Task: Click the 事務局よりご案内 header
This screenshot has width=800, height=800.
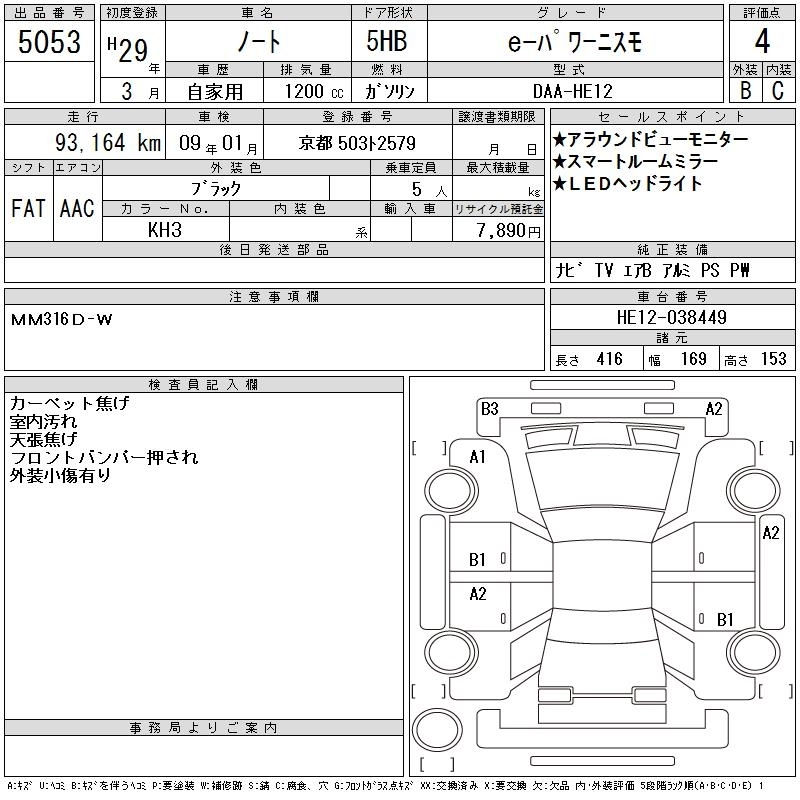Action: 203,728
